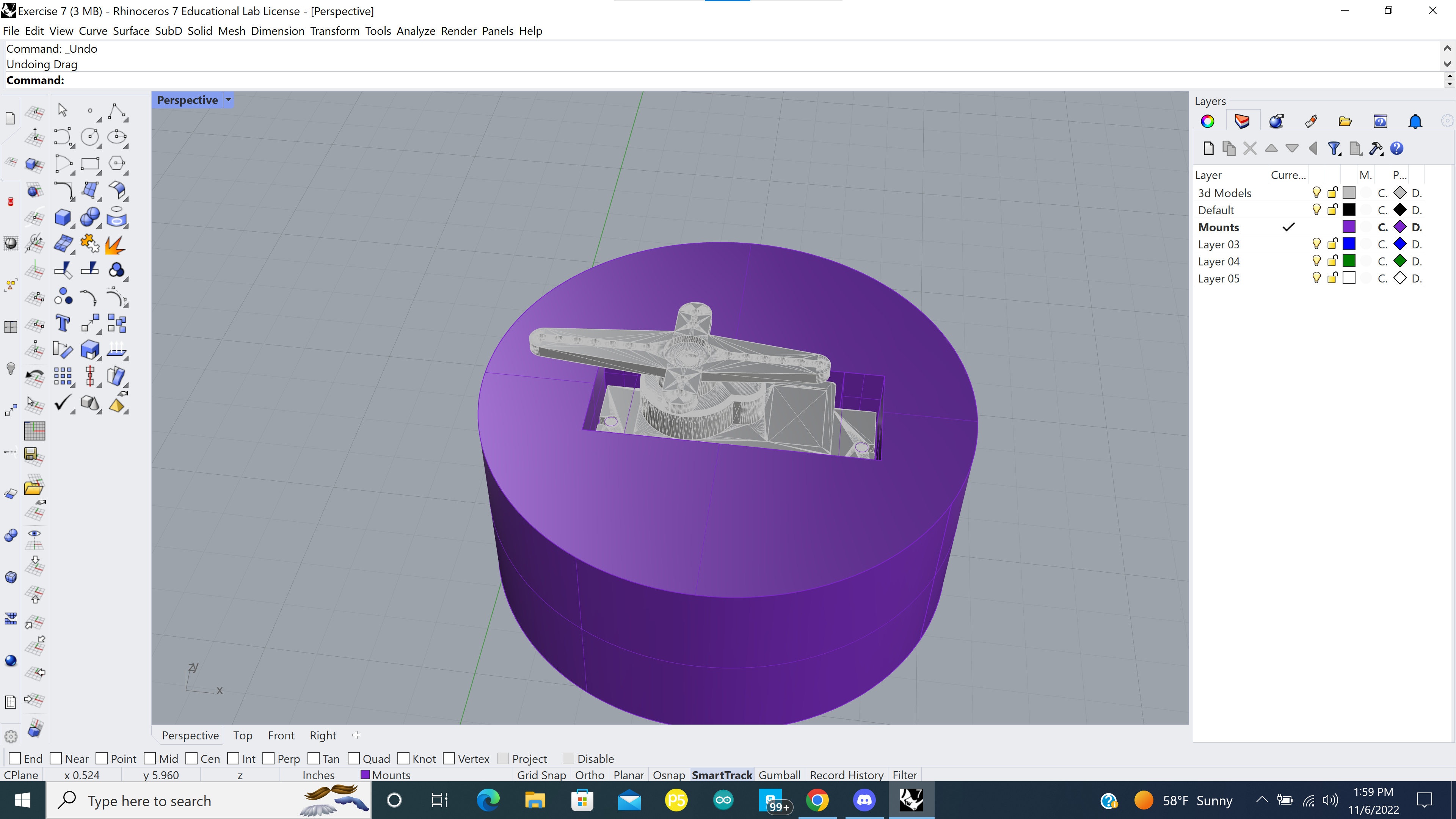Click the Save CPlane floppy disk icon

coord(35,457)
